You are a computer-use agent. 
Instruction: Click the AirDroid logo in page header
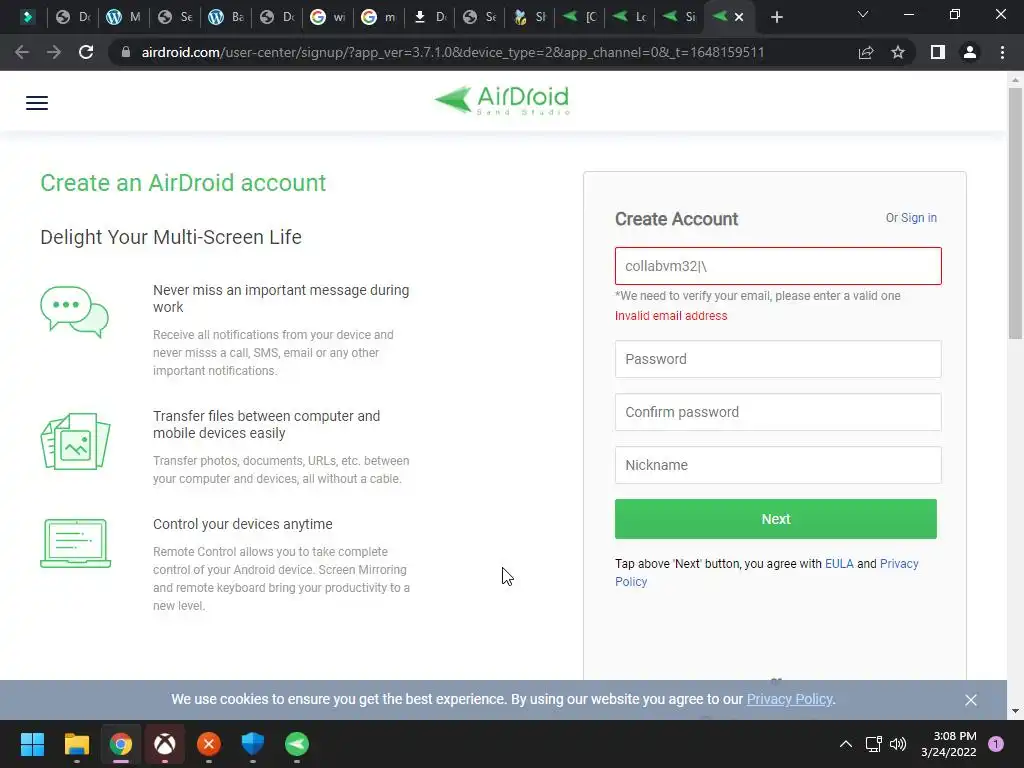502,101
